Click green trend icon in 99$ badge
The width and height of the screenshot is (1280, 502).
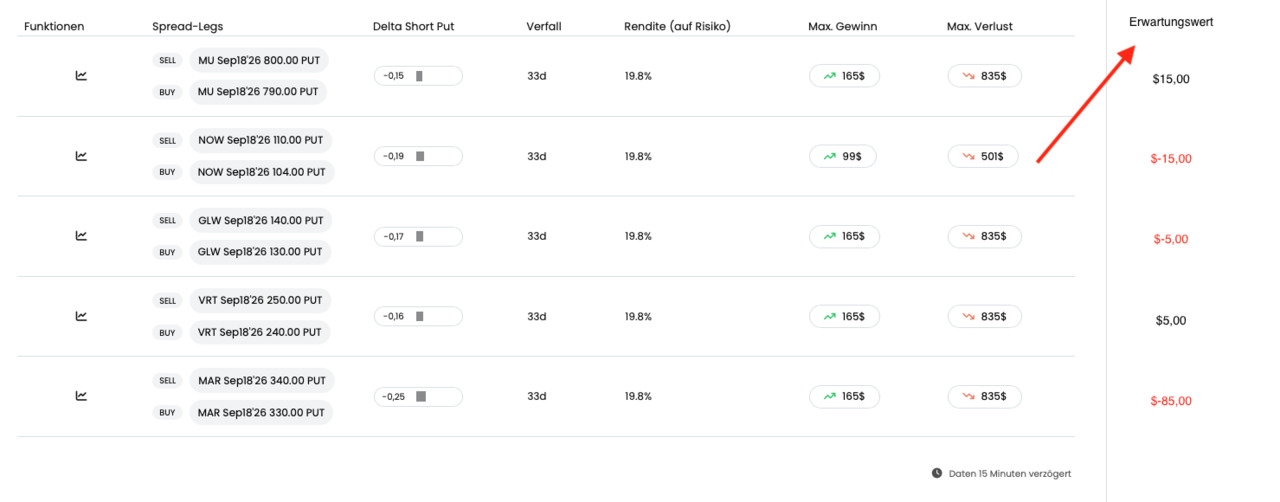pyautogui.click(x=829, y=156)
